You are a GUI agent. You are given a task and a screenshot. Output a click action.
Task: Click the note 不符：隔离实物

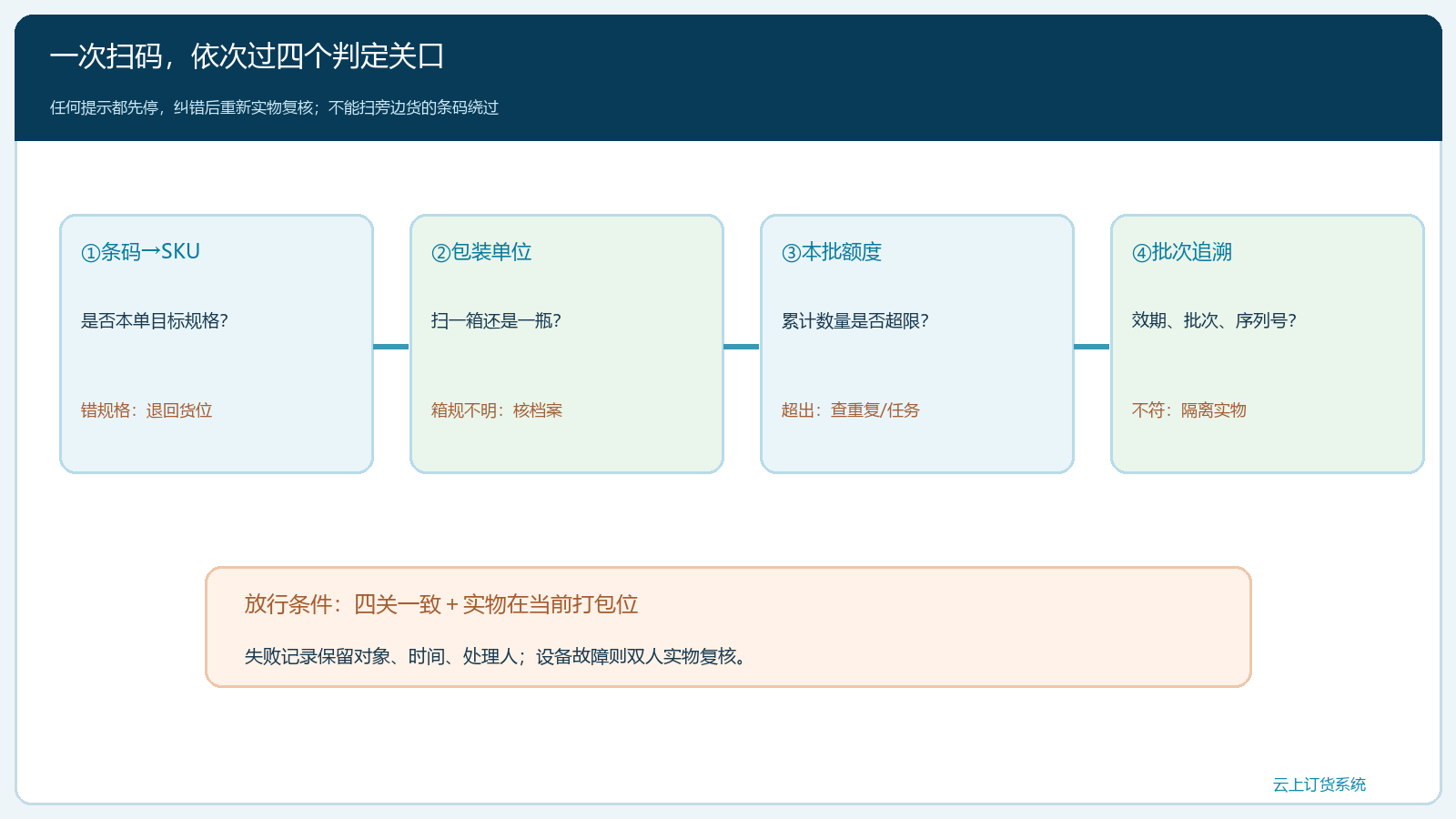click(1189, 410)
